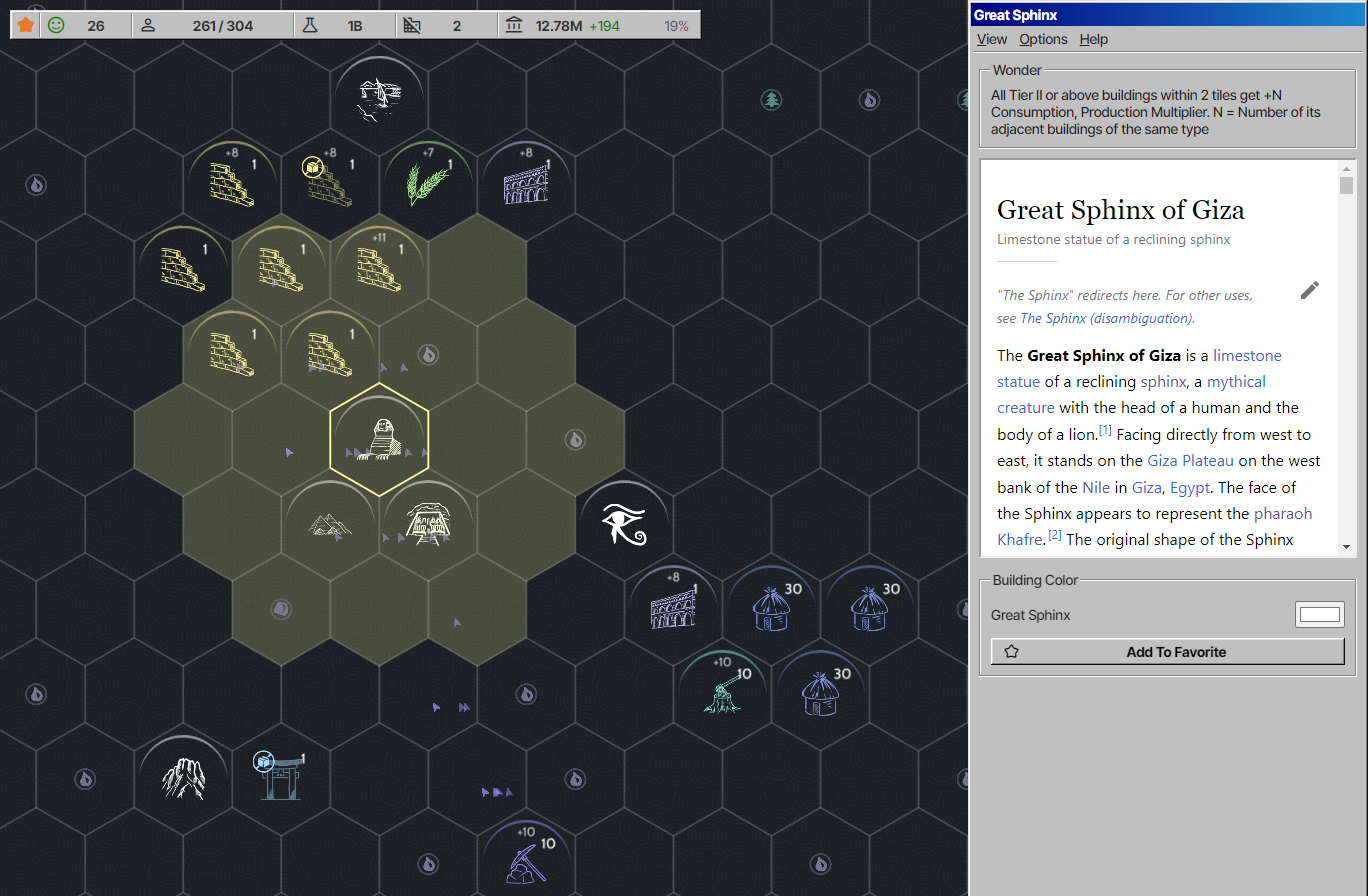The width and height of the screenshot is (1368, 896).
Task: Click 'Limestone statue of a reclining sphinx' subtitle
Action: tap(1114, 239)
